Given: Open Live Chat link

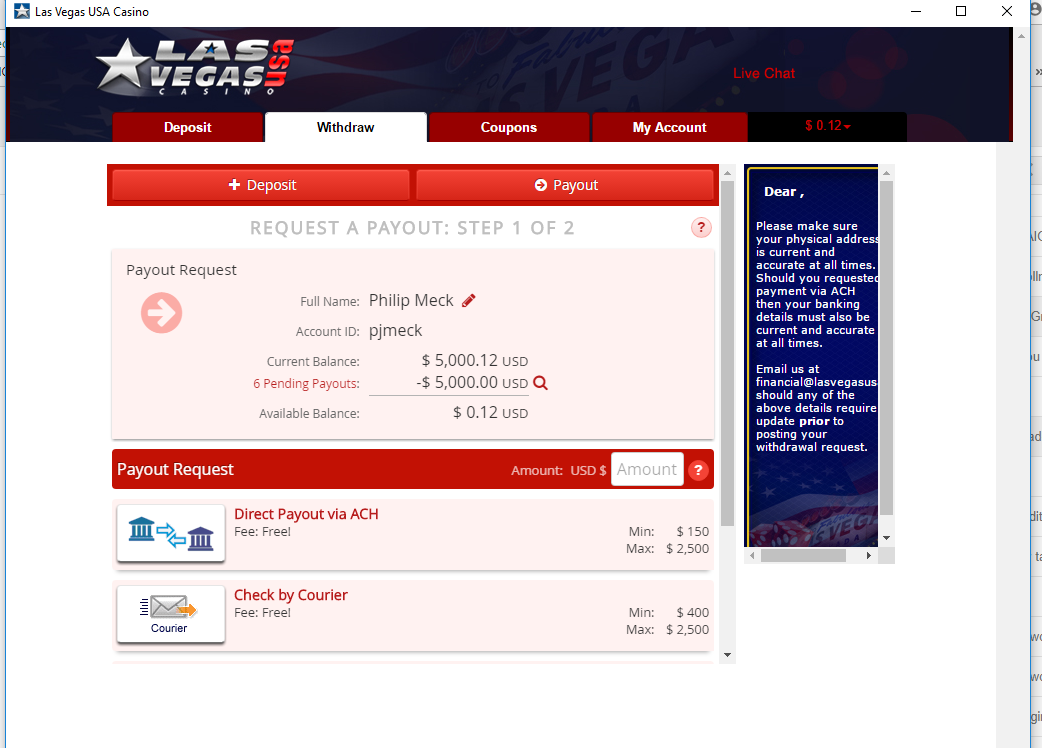Looking at the screenshot, I should tap(764, 74).
